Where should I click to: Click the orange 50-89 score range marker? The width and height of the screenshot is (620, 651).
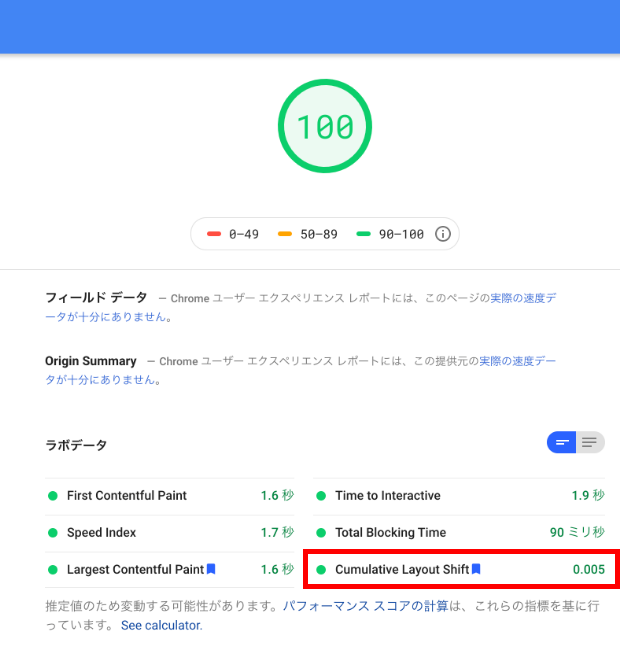pyautogui.click(x=285, y=234)
